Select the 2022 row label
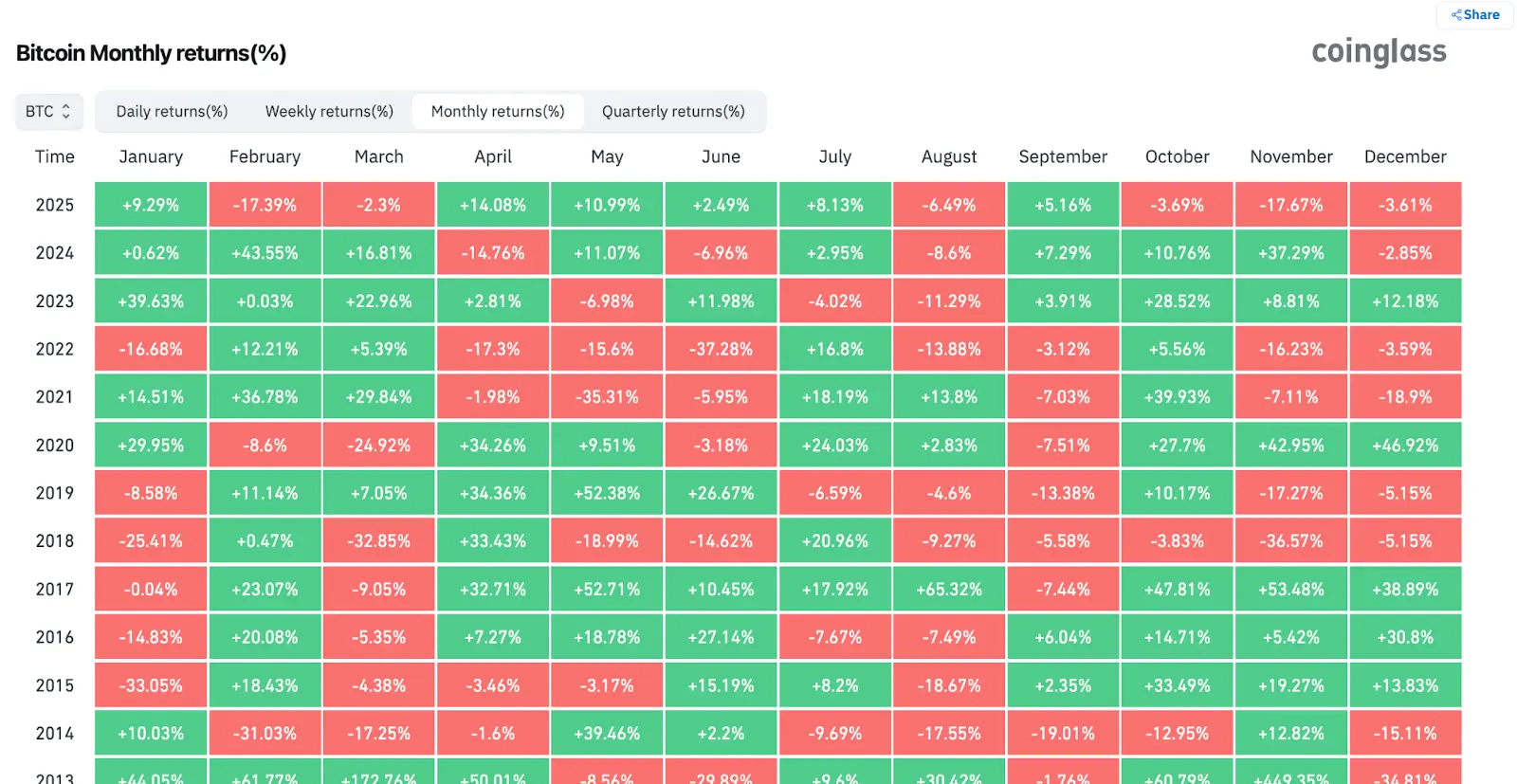 54,348
